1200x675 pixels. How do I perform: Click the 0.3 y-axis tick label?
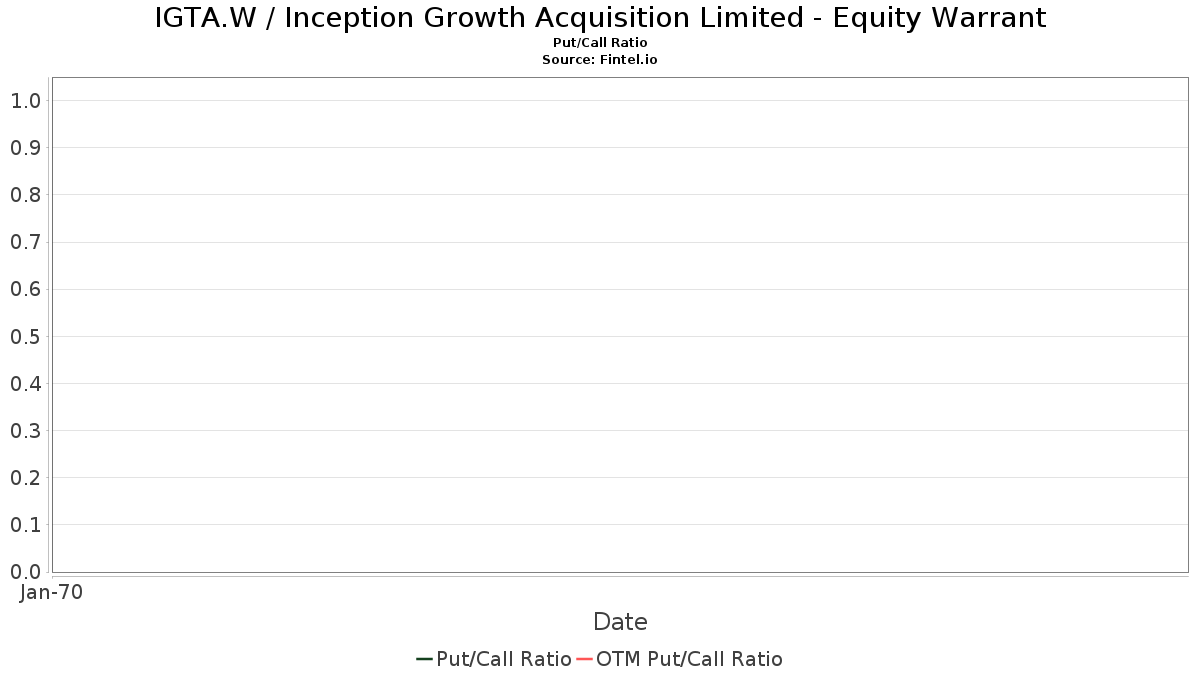pyautogui.click(x=25, y=431)
